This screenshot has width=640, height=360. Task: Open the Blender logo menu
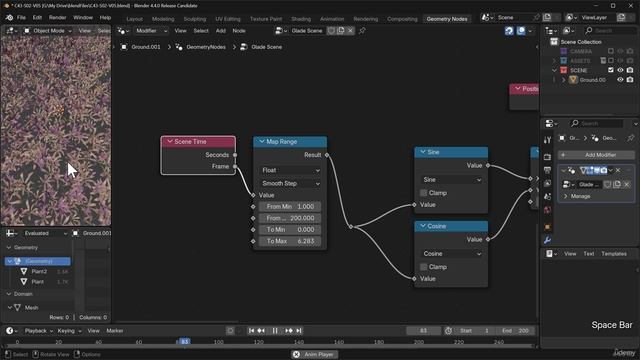(9, 18)
